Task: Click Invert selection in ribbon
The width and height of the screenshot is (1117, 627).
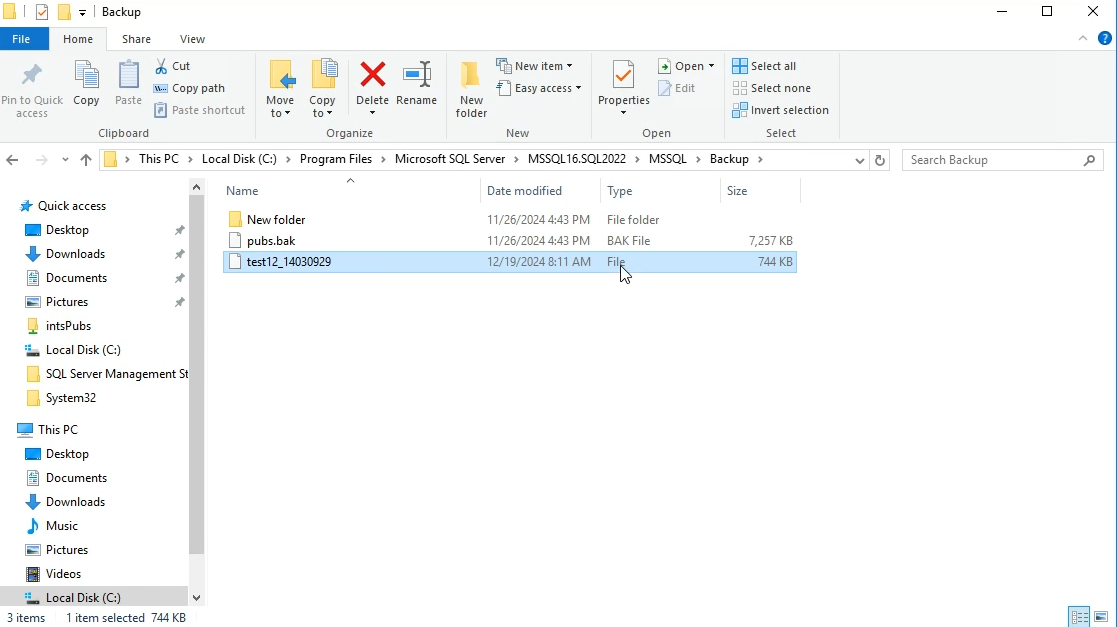Action: click(781, 110)
